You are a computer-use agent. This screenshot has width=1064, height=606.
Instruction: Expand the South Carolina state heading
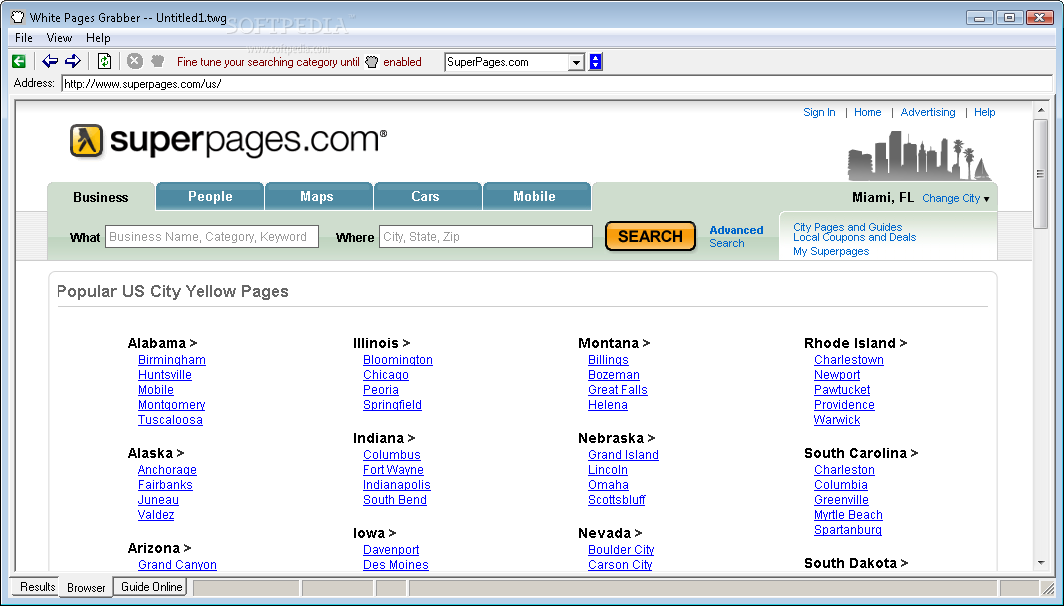861,453
